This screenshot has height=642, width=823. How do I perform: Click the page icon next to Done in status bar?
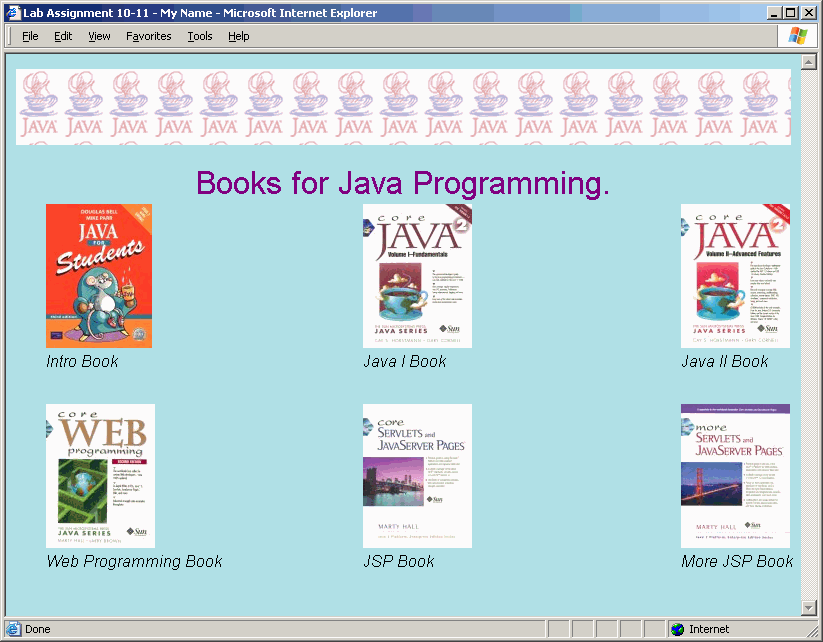click(13, 629)
